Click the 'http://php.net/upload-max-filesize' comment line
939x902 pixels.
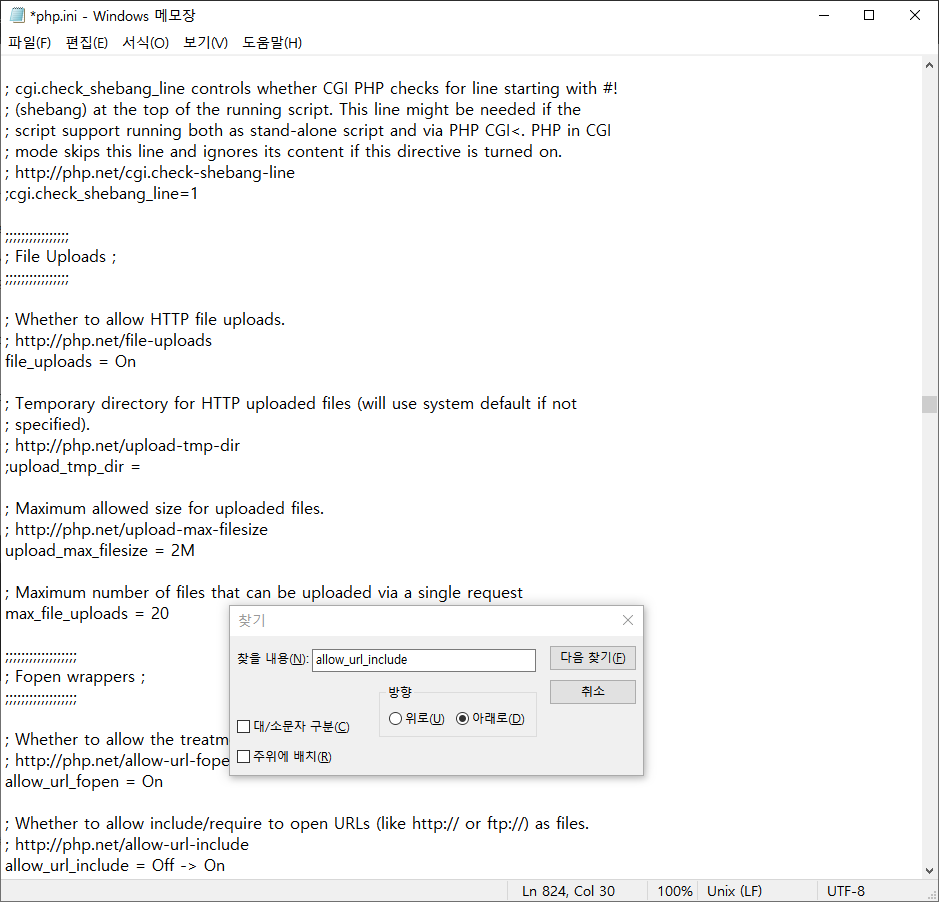click(x=137, y=529)
